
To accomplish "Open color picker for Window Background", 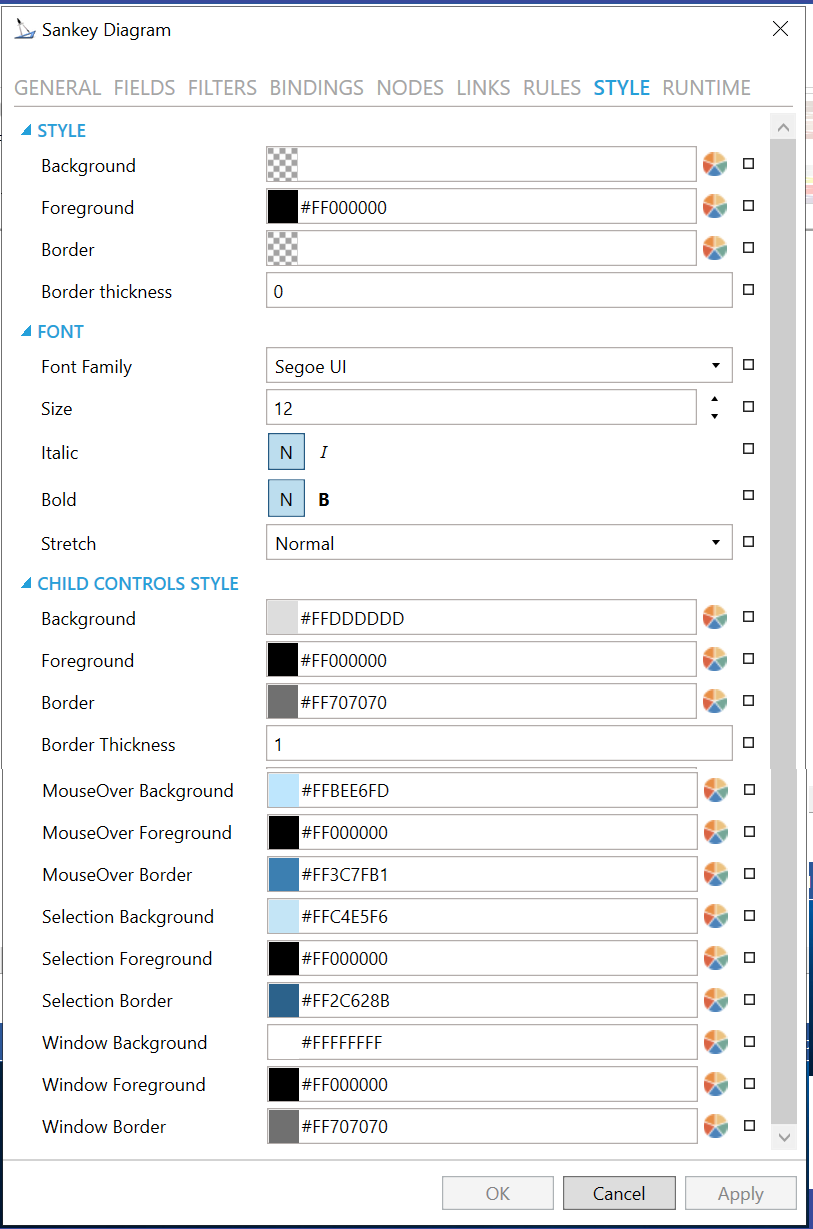I will point(714,1042).
